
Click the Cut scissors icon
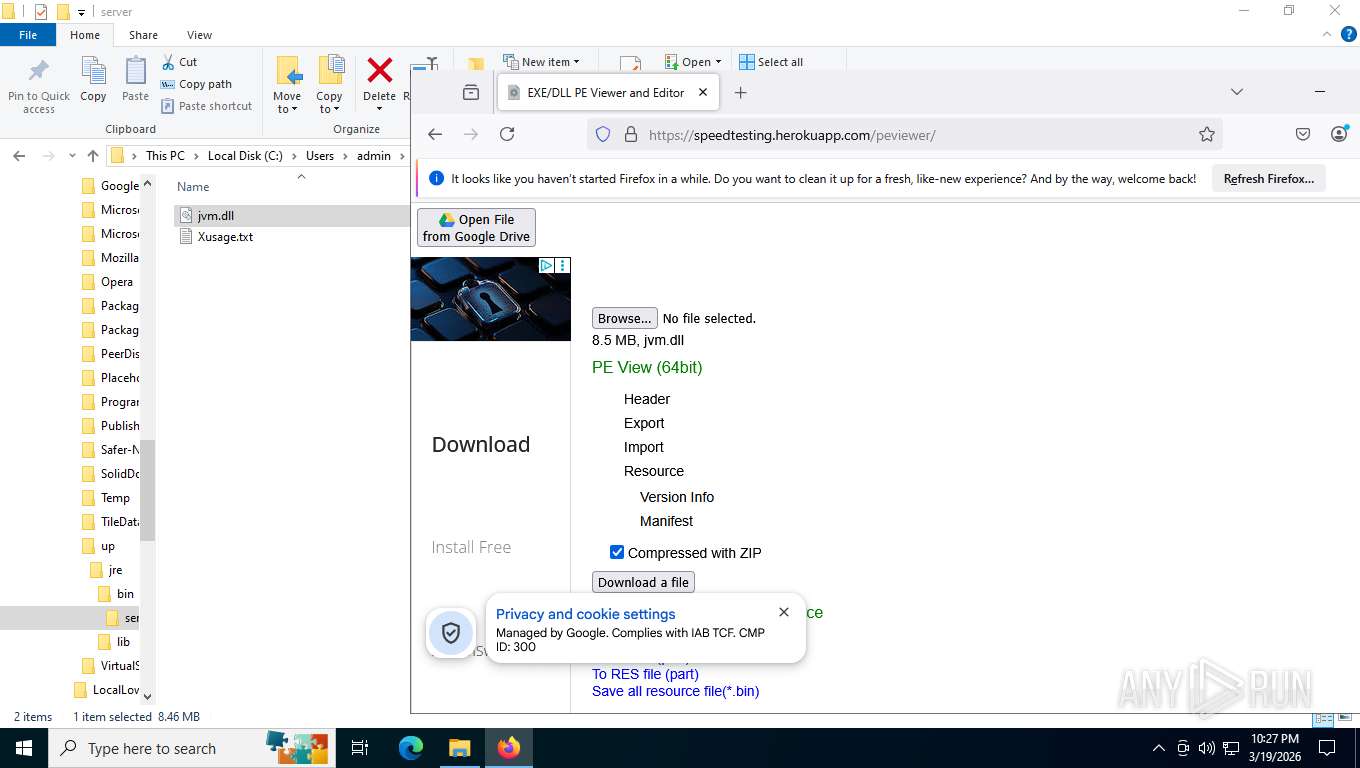[x=168, y=62]
